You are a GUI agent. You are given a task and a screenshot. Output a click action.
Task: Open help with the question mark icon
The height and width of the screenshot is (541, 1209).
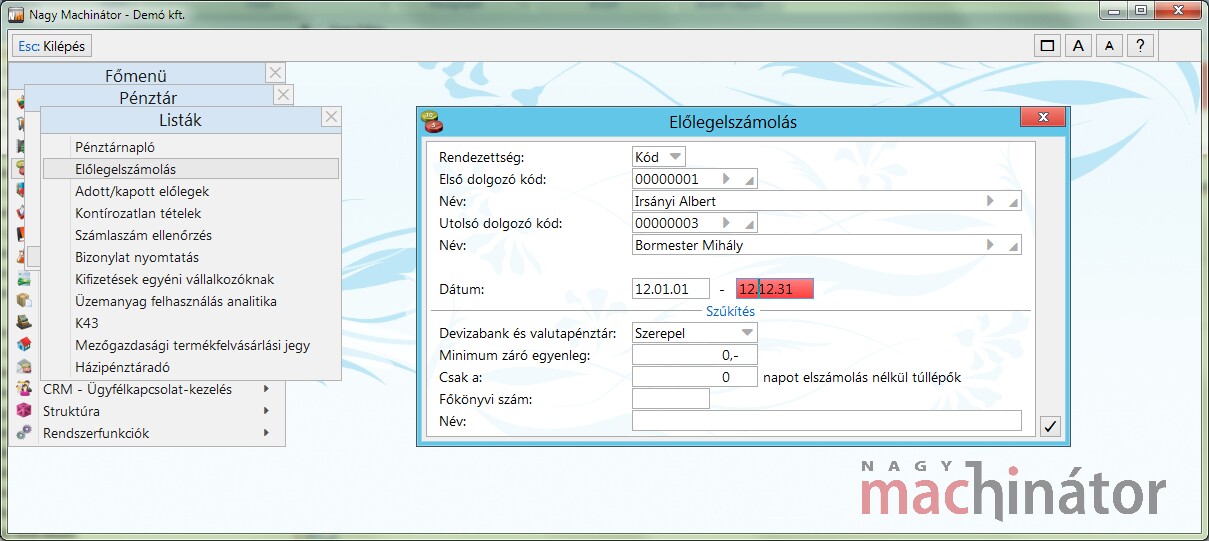(1140, 45)
